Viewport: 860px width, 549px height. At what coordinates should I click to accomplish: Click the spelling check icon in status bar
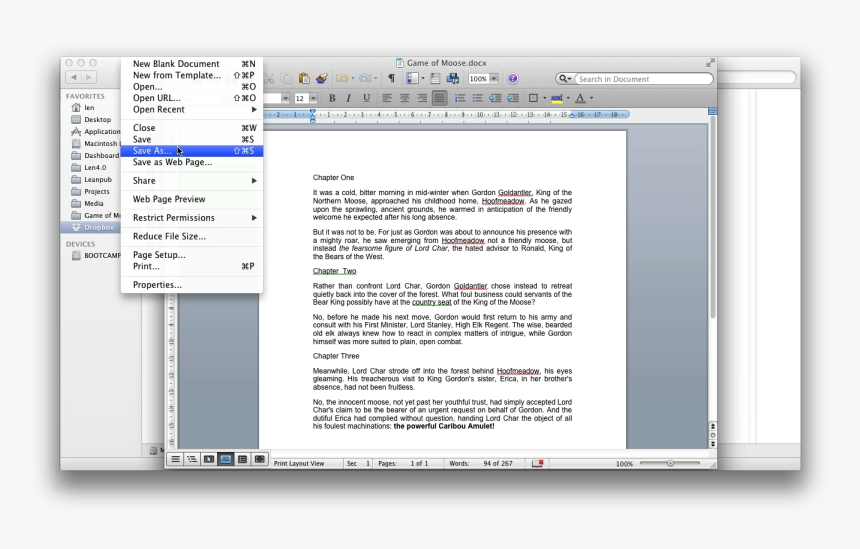coord(538,463)
